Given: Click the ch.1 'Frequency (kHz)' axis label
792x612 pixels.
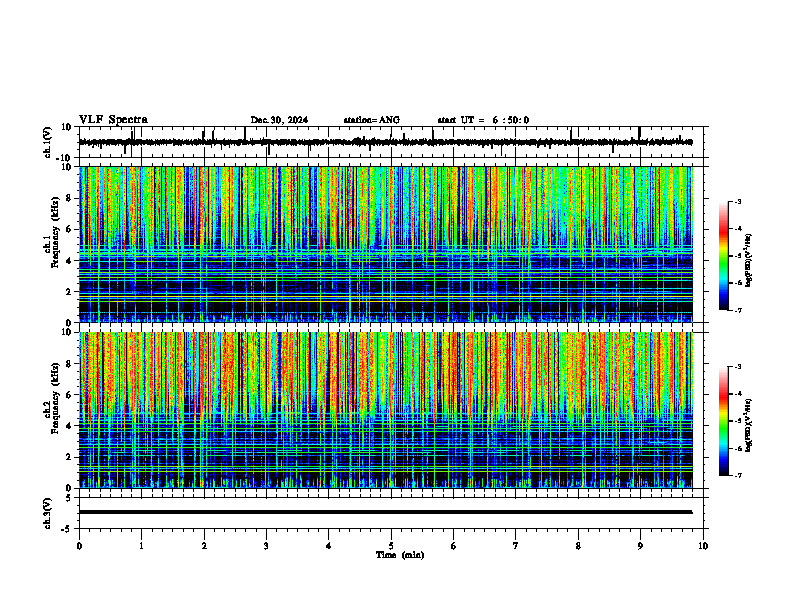Looking at the screenshot, I should click(56, 232).
